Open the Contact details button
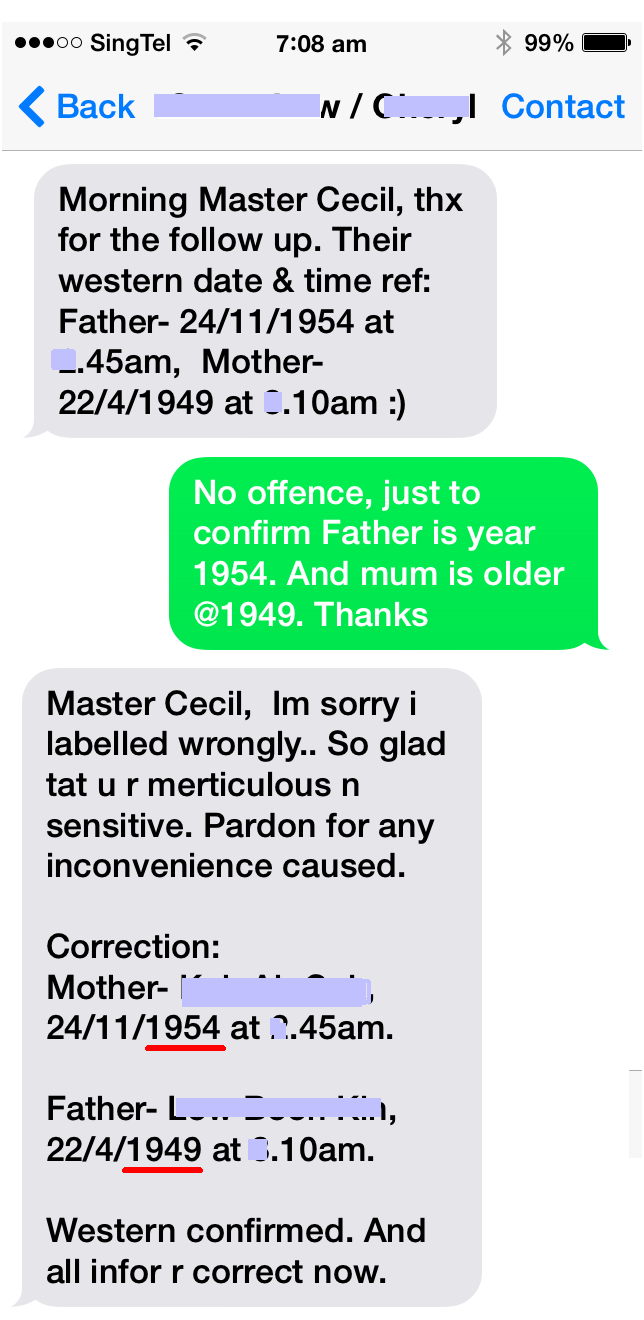Viewport: 644px width, 1320px height. pyautogui.click(x=563, y=107)
